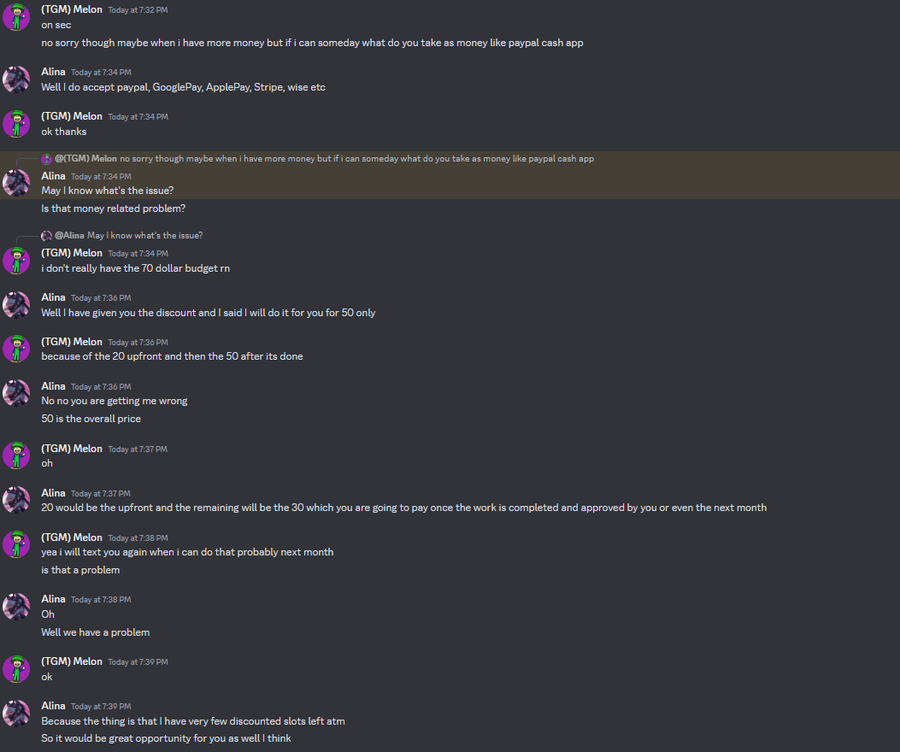
Task: Click the "Today at 7:32 PM" timestamp
Action: click(138, 9)
